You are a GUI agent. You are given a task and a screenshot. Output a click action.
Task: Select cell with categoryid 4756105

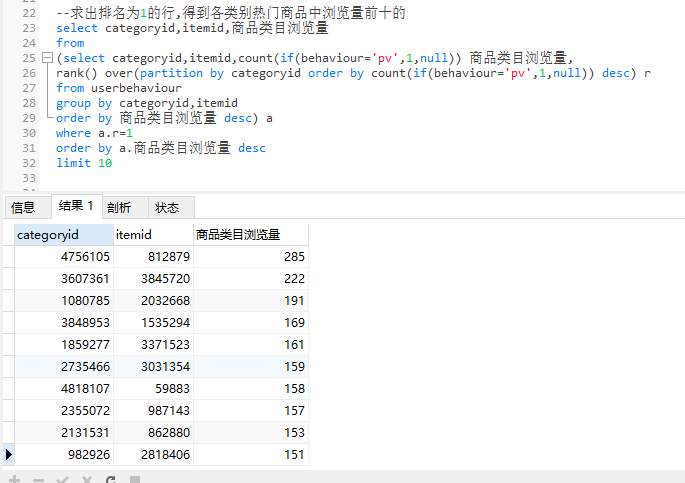[64, 257]
